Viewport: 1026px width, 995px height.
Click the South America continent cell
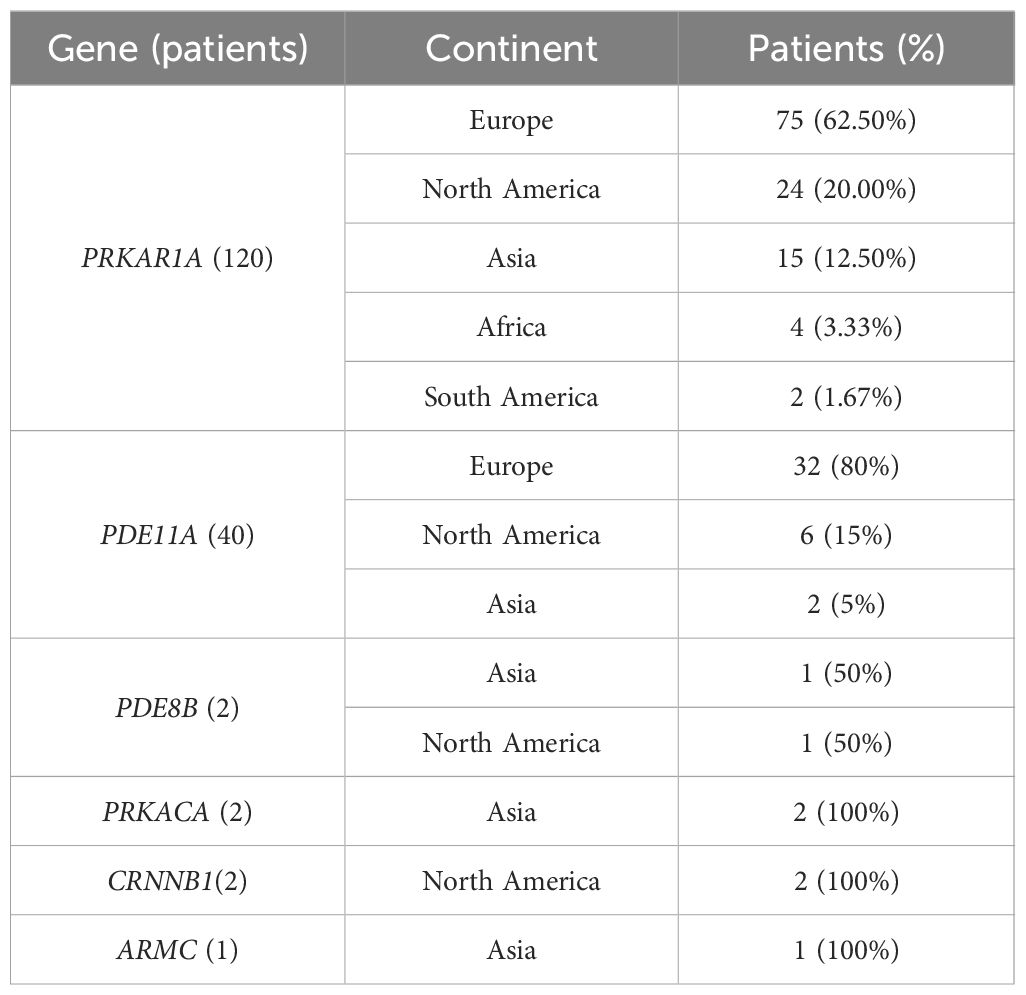(x=511, y=396)
